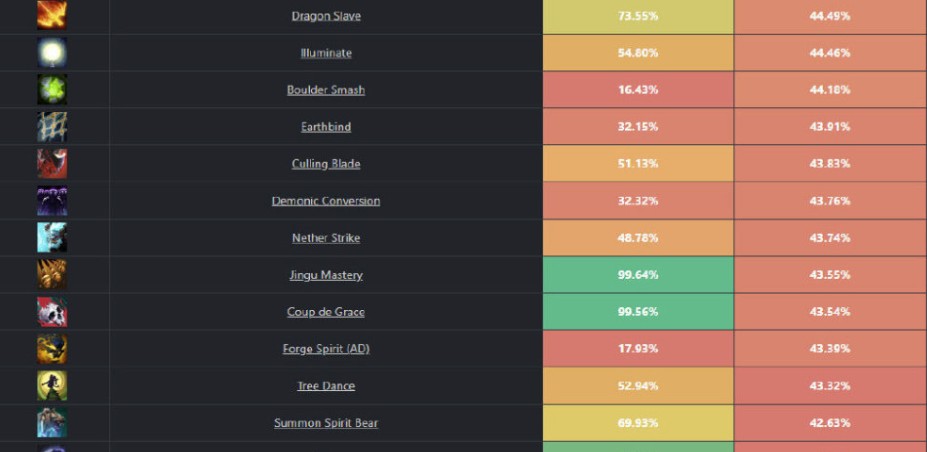This screenshot has width=927, height=452.
Task: Open the Summon Spirit Bear link
Action: pyautogui.click(x=326, y=423)
